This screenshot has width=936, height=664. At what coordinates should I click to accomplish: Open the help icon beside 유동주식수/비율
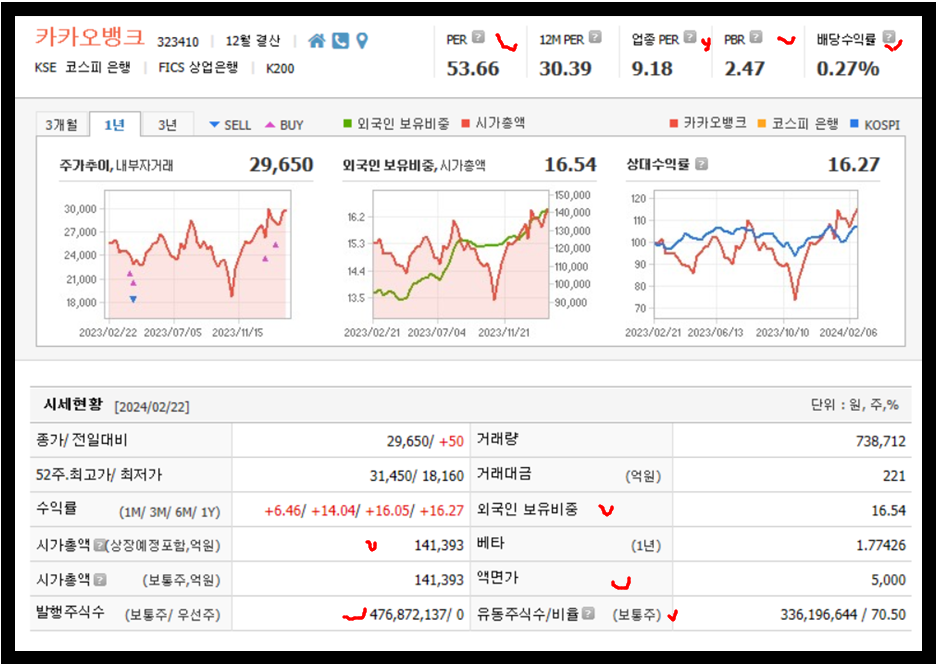coord(589,613)
